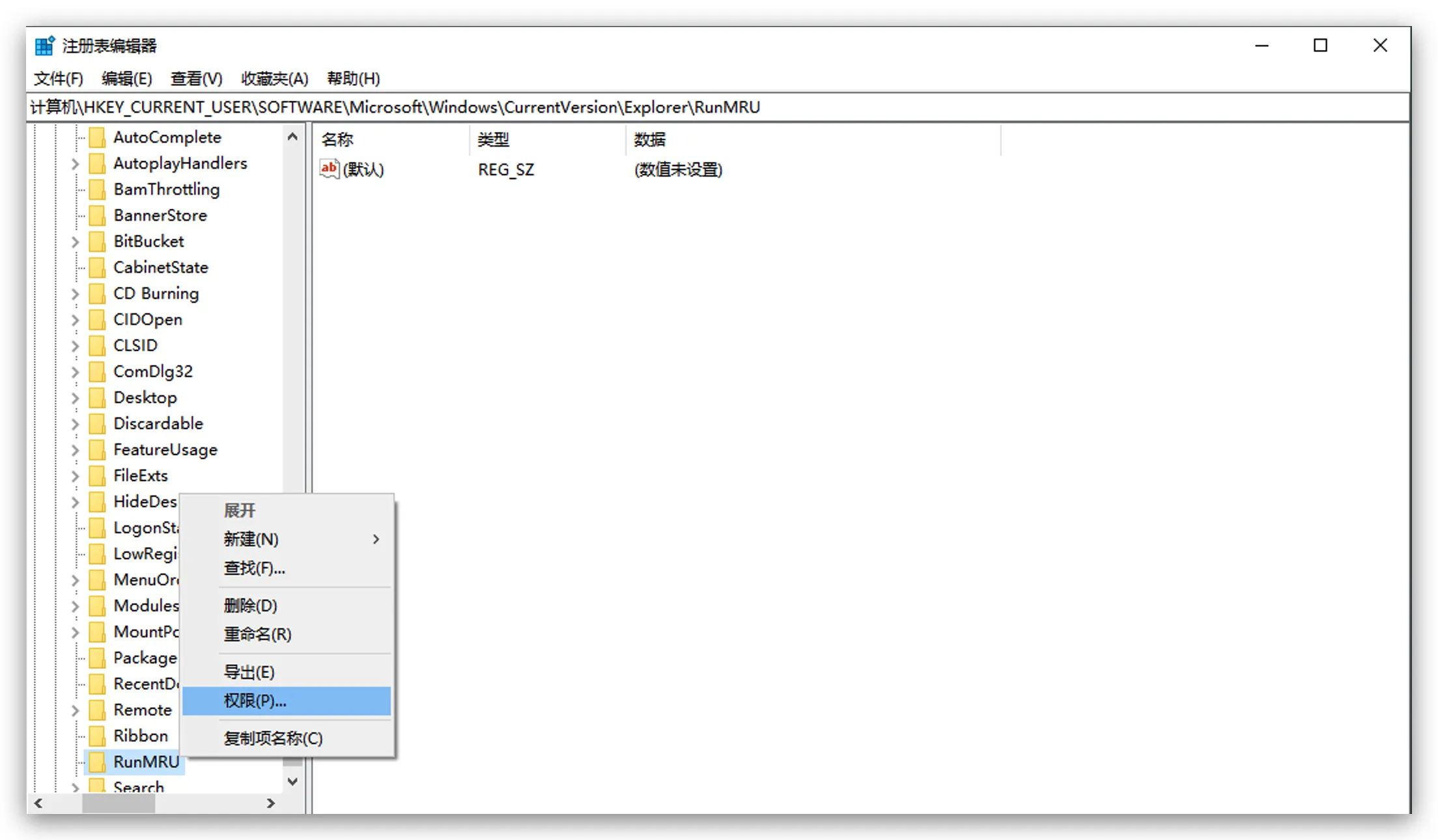
Task: Click the AutoplayHandlers folder icon
Action: click(97, 163)
